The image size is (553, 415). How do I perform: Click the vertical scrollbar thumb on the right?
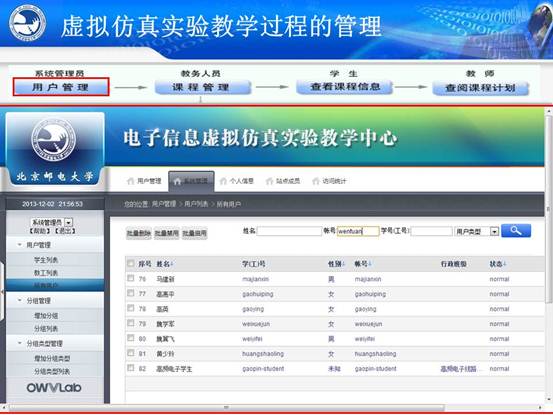pos(549,209)
